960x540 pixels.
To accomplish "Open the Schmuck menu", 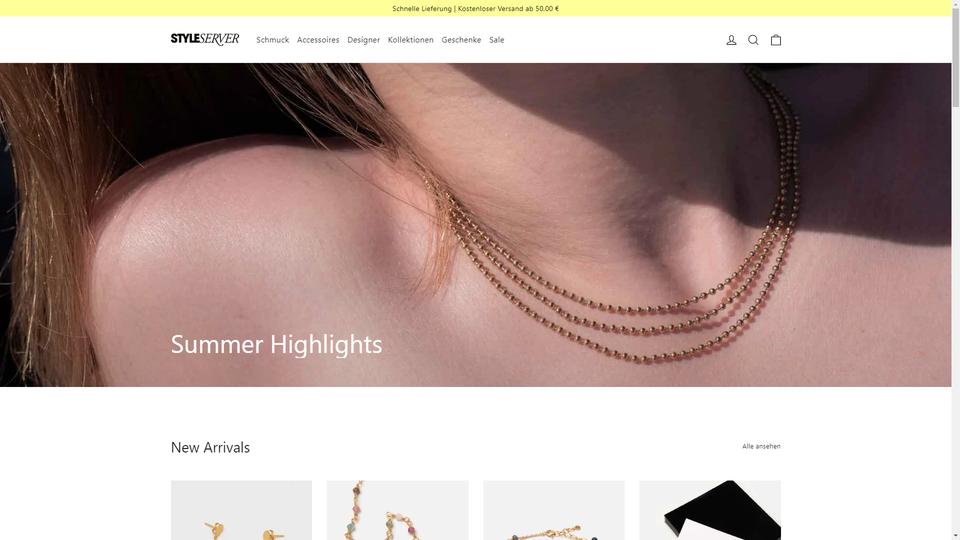I will point(272,40).
